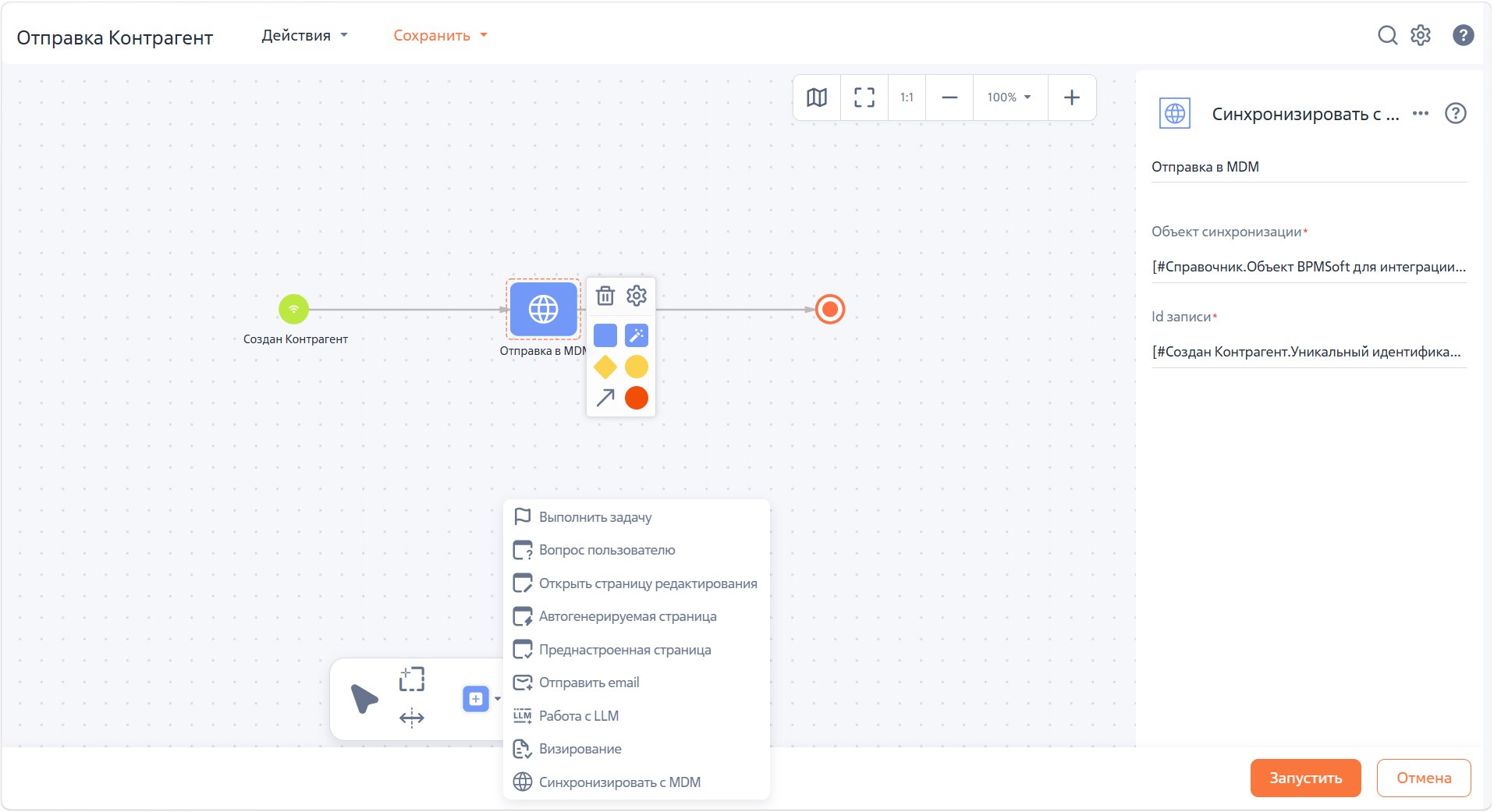Open the three-dots menu in side panel
Screen dimensions: 1494x812
click(1421, 113)
